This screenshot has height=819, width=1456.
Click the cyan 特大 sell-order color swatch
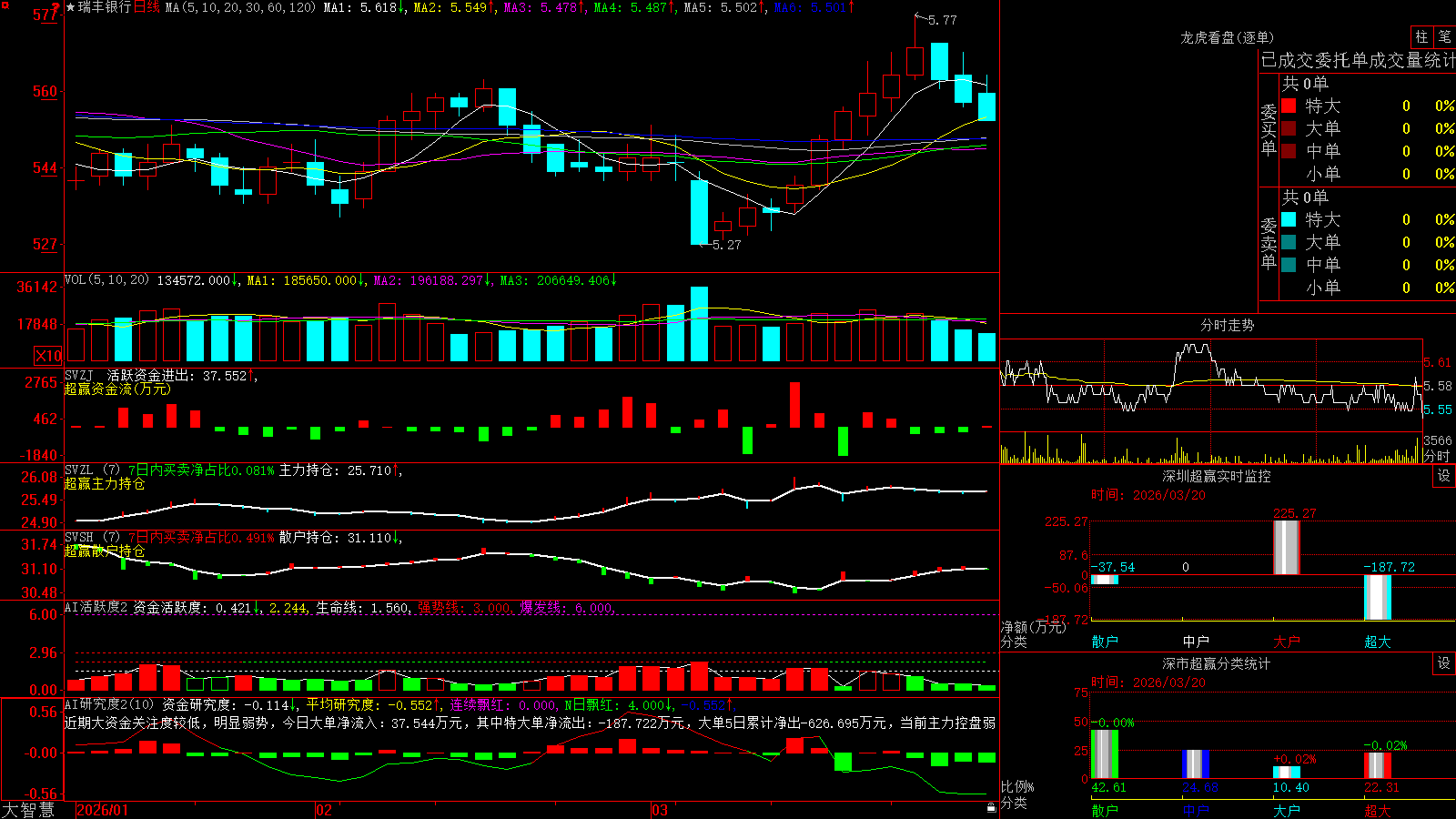[x=1289, y=219]
